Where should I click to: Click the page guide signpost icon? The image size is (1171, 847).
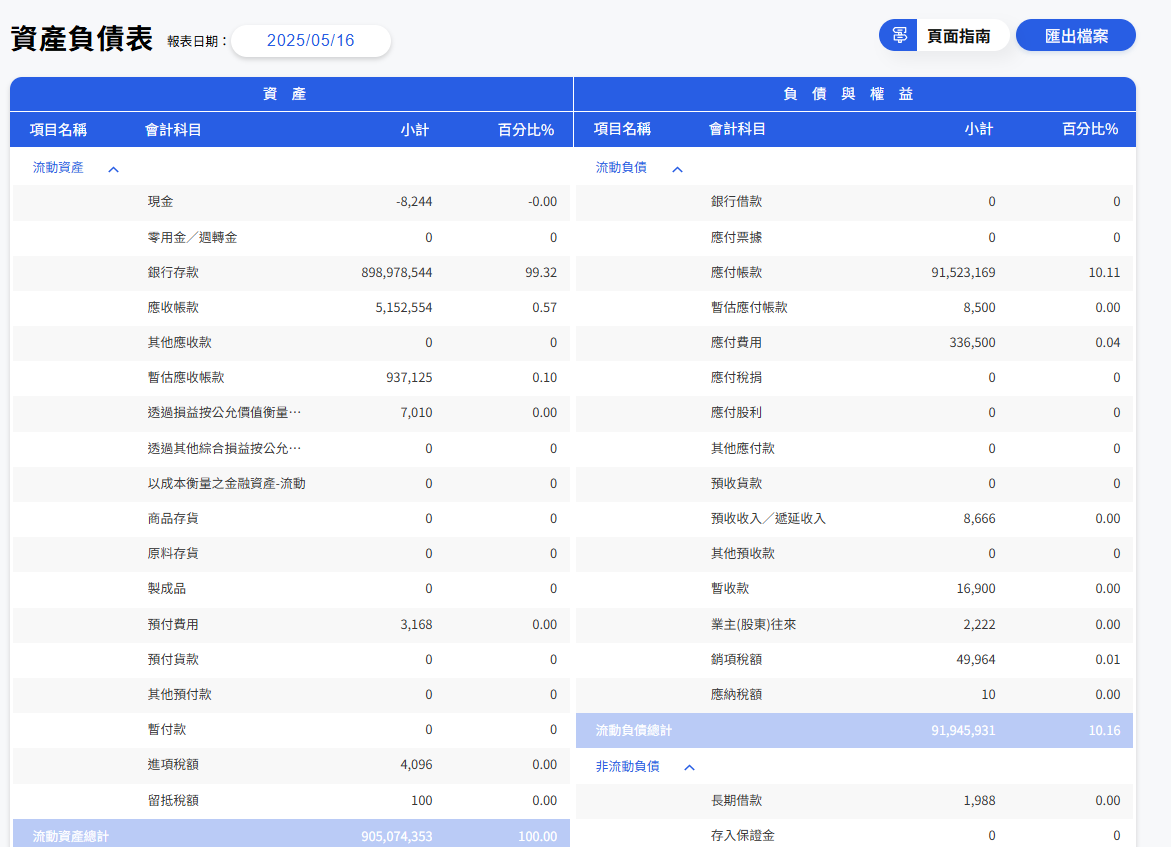pyautogui.click(x=898, y=35)
